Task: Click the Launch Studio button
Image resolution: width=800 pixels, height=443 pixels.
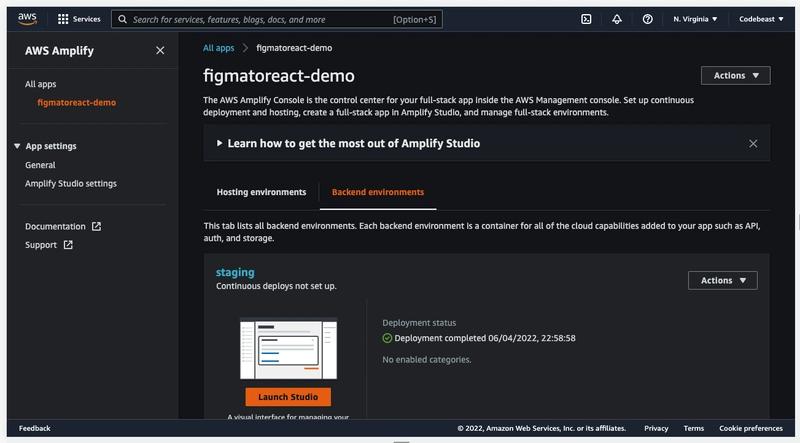Action: [x=288, y=397]
